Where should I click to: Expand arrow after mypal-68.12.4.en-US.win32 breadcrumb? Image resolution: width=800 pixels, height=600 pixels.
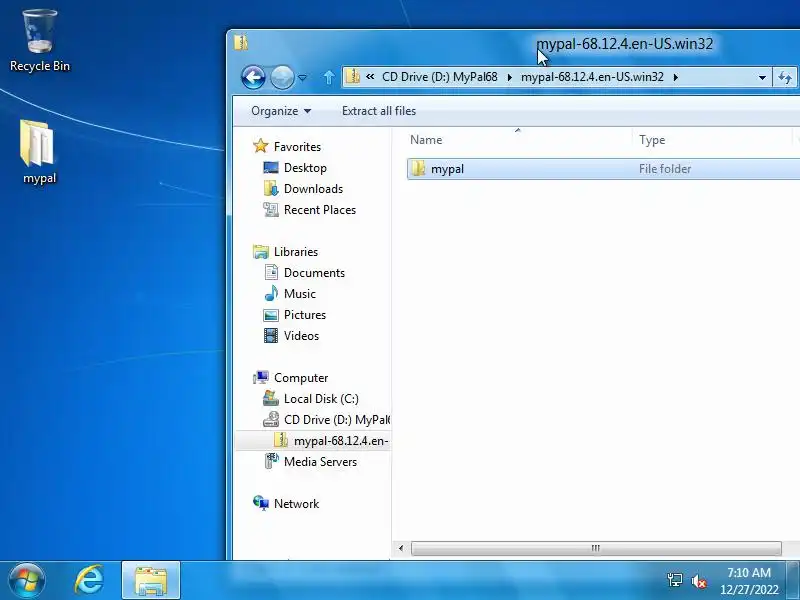coord(676,78)
